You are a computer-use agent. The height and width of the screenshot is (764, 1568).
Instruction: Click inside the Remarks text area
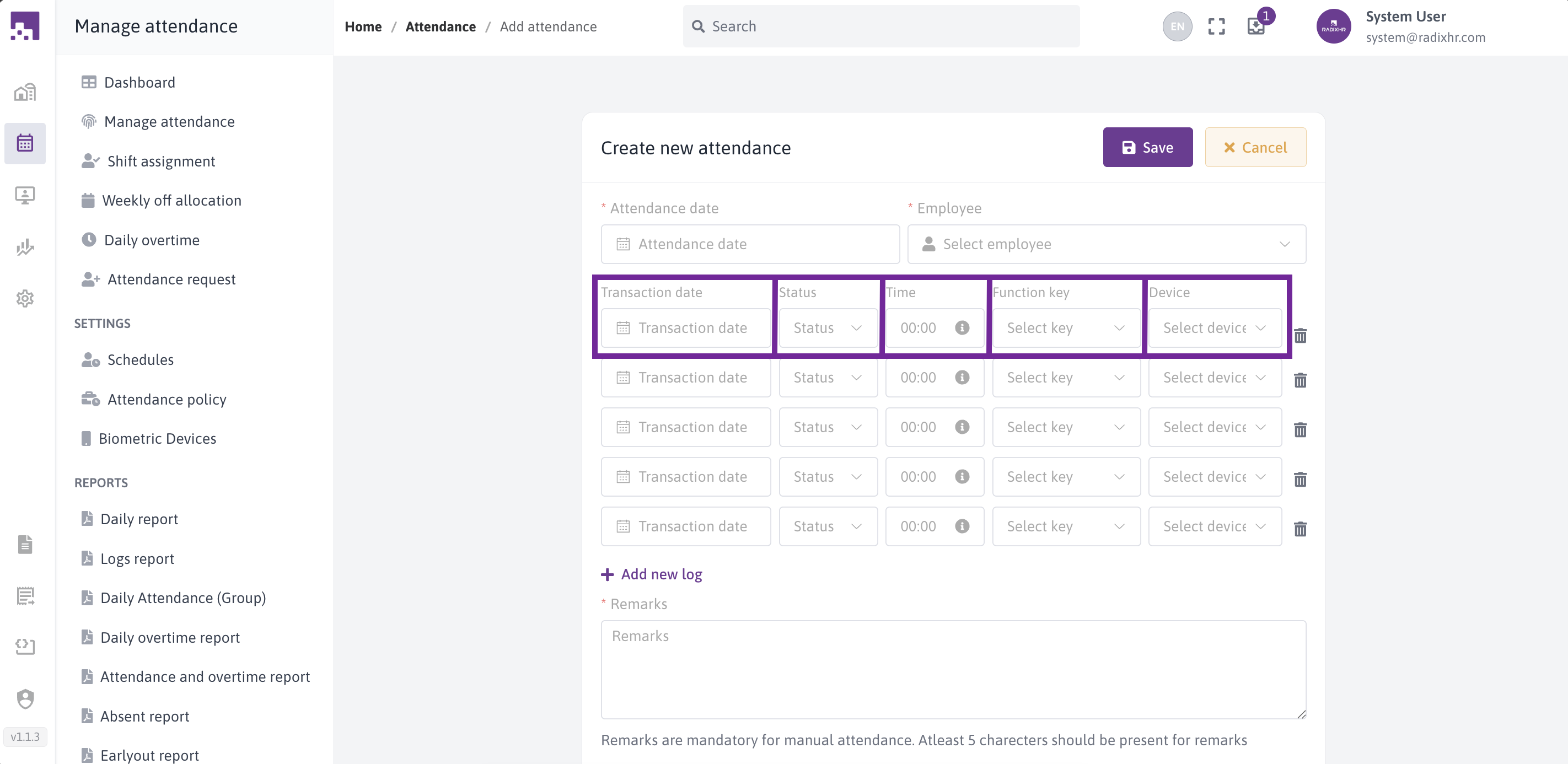click(x=953, y=670)
